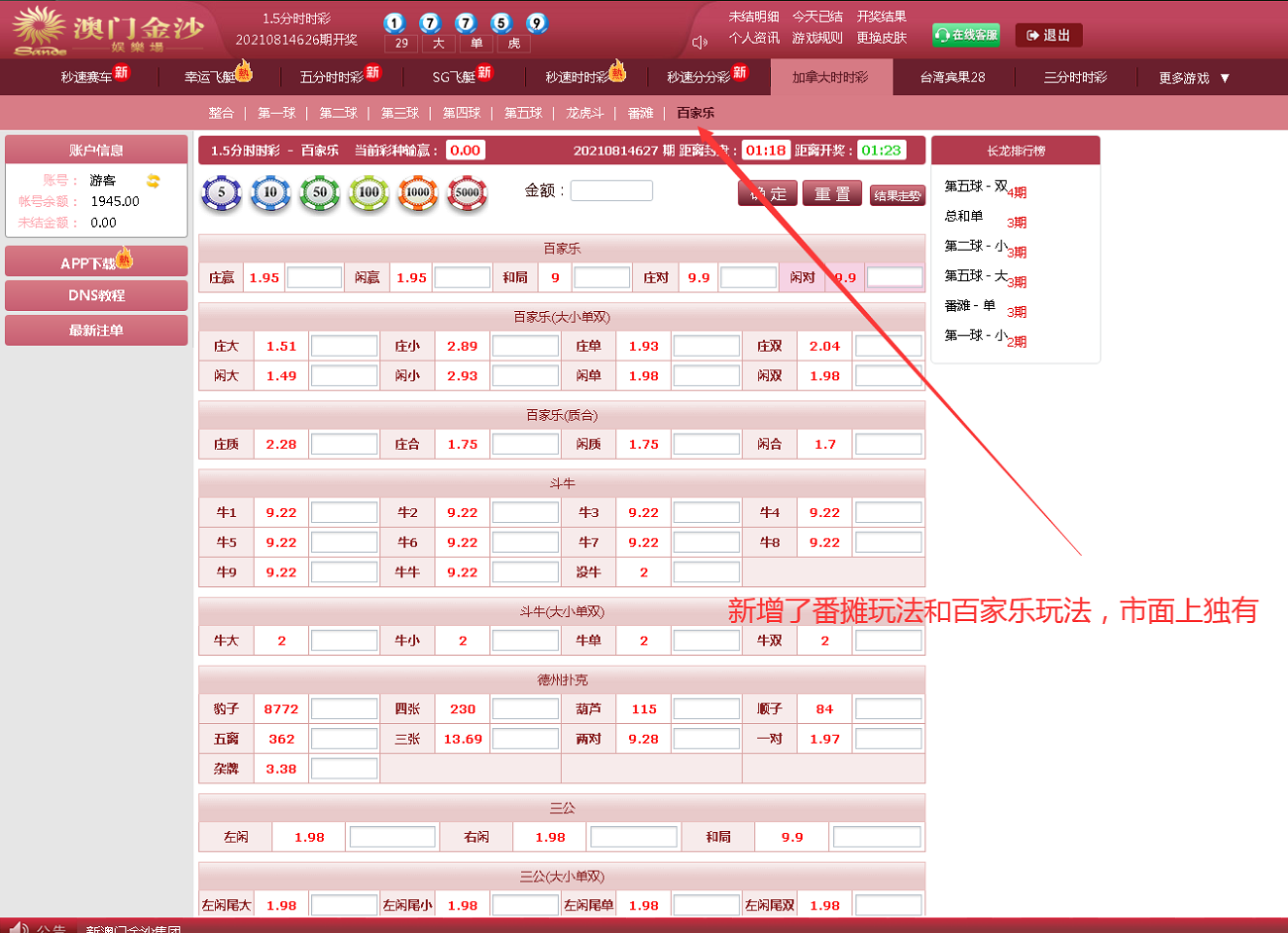Open 在线客服 online support

point(966,35)
